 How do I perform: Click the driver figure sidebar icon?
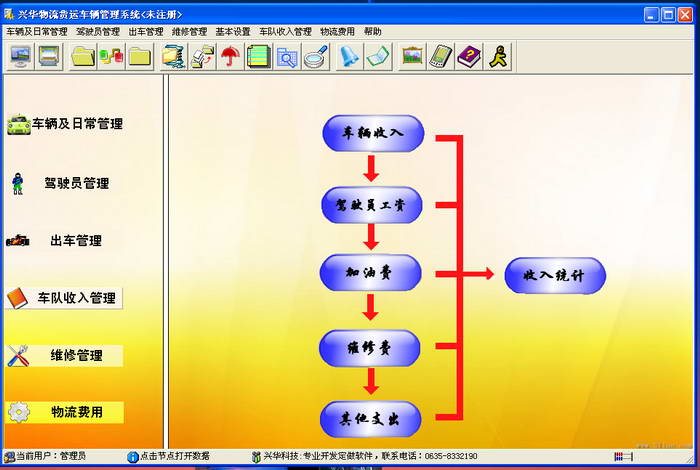pyautogui.click(x=18, y=183)
